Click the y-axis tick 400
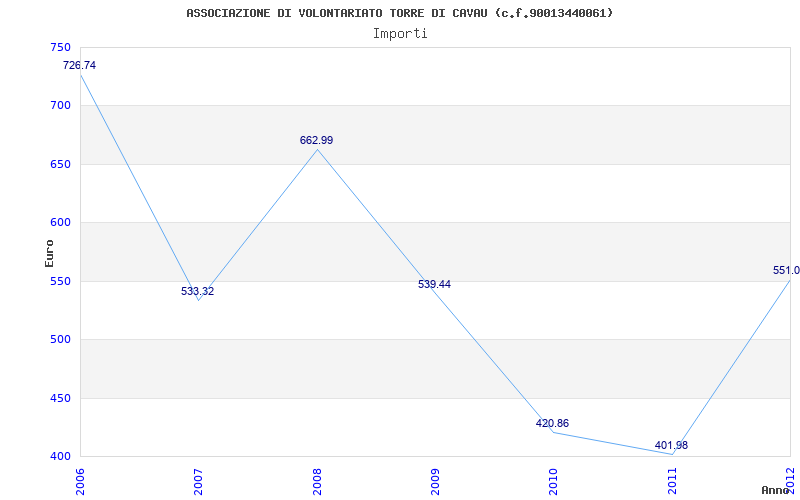 coord(60,456)
